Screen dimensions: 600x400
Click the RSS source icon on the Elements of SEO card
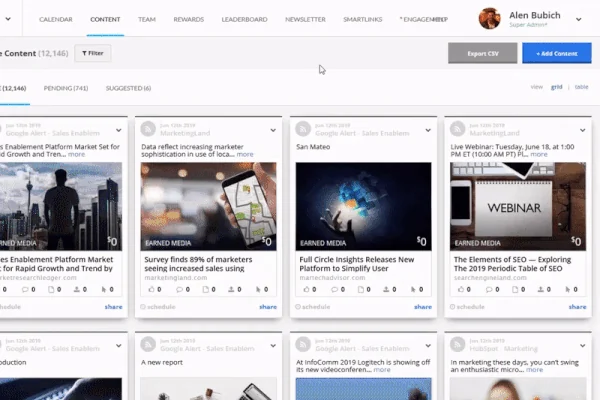click(457, 129)
